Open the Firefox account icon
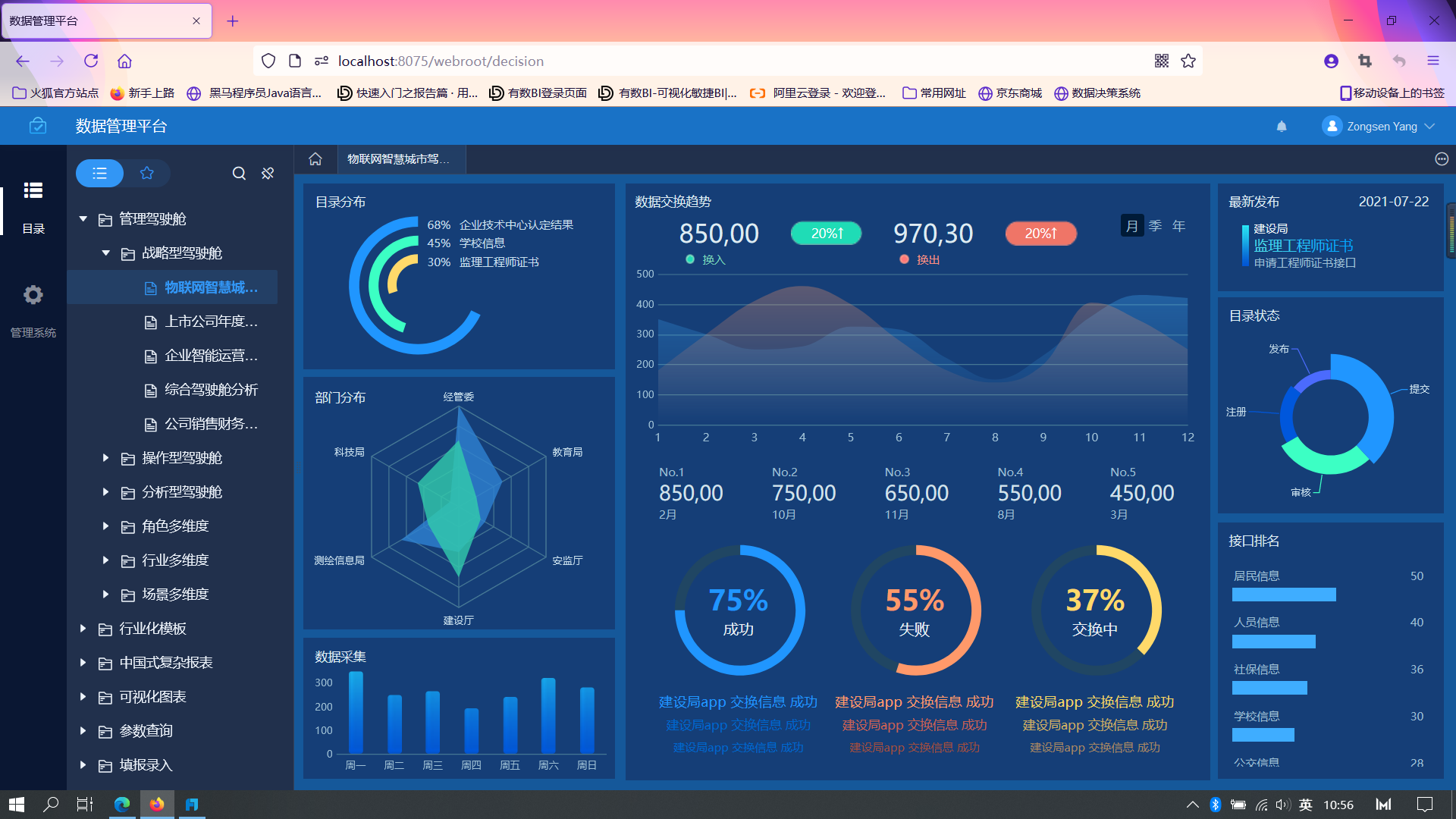 (1331, 61)
